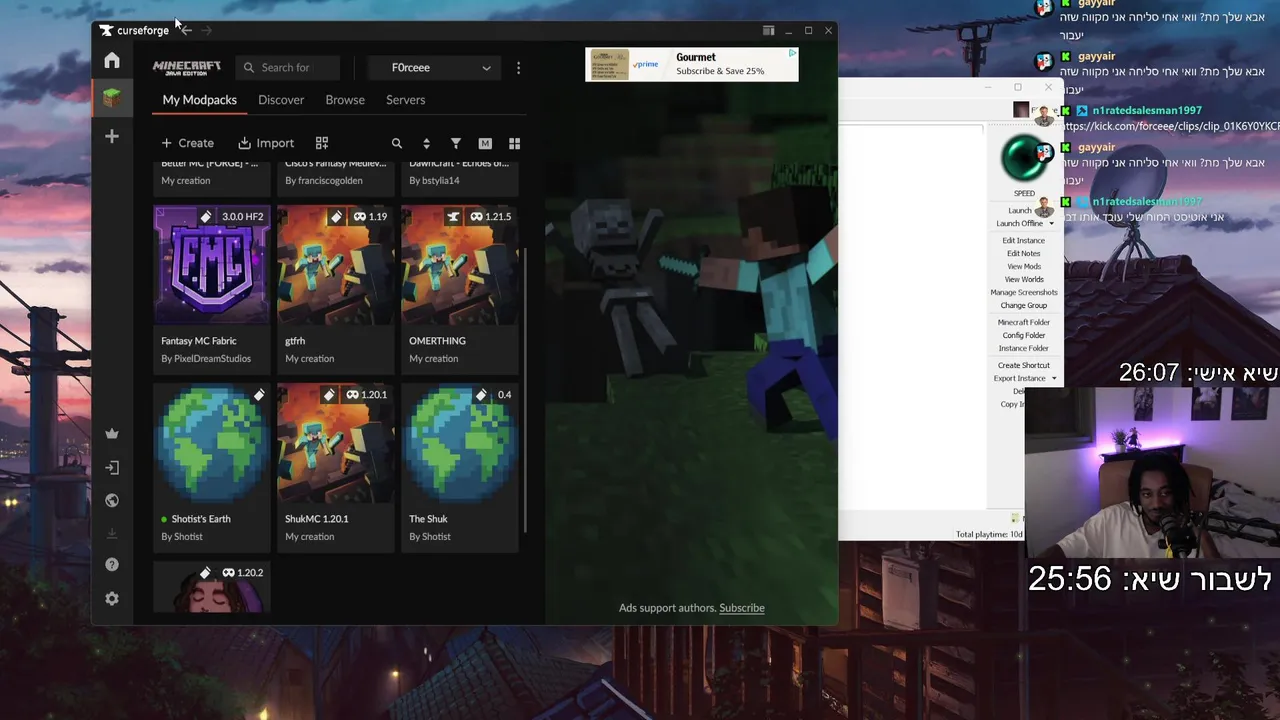Click Launch in the launcher window

1020,210
